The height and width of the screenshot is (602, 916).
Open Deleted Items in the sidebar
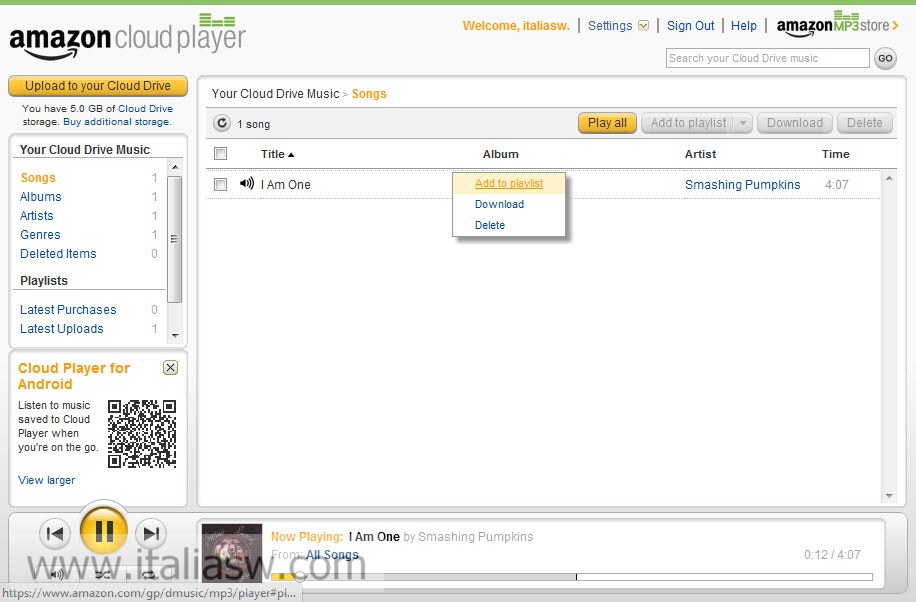[x=58, y=254]
